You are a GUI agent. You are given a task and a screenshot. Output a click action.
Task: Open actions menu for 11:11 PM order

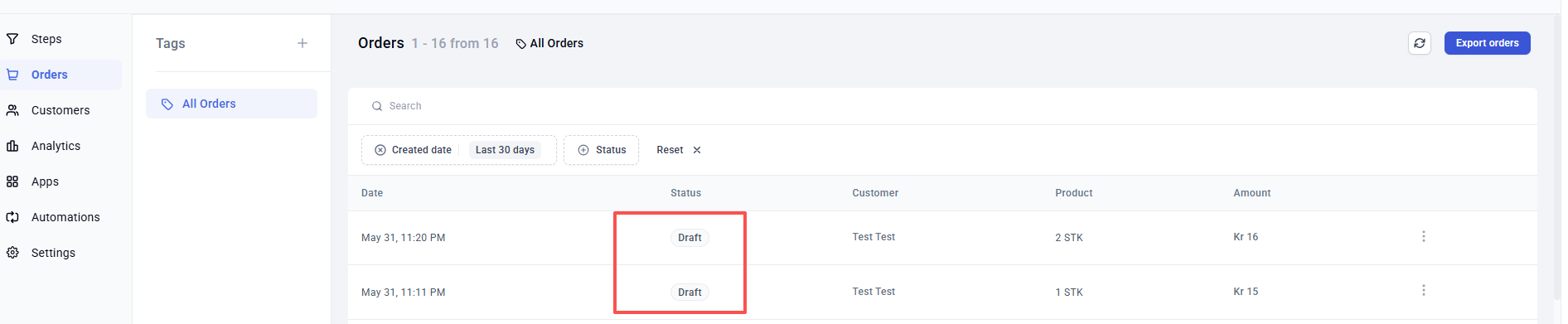point(1424,290)
